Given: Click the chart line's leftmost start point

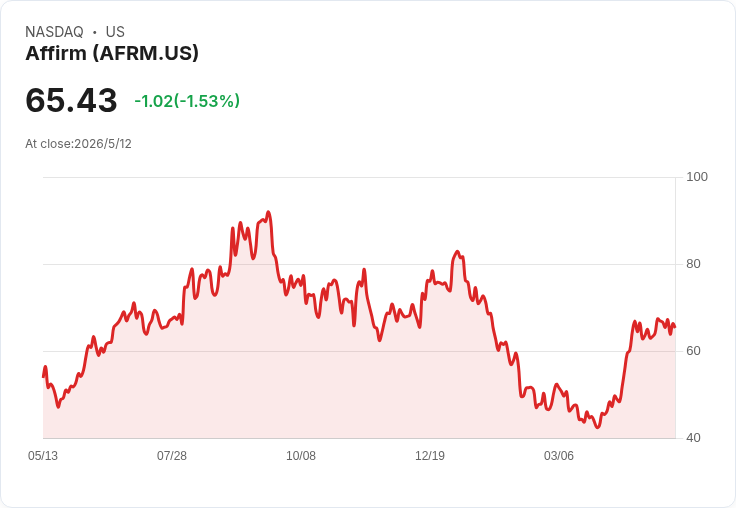Looking at the screenshot, I should pyautogui.click(x=44, y=376).
